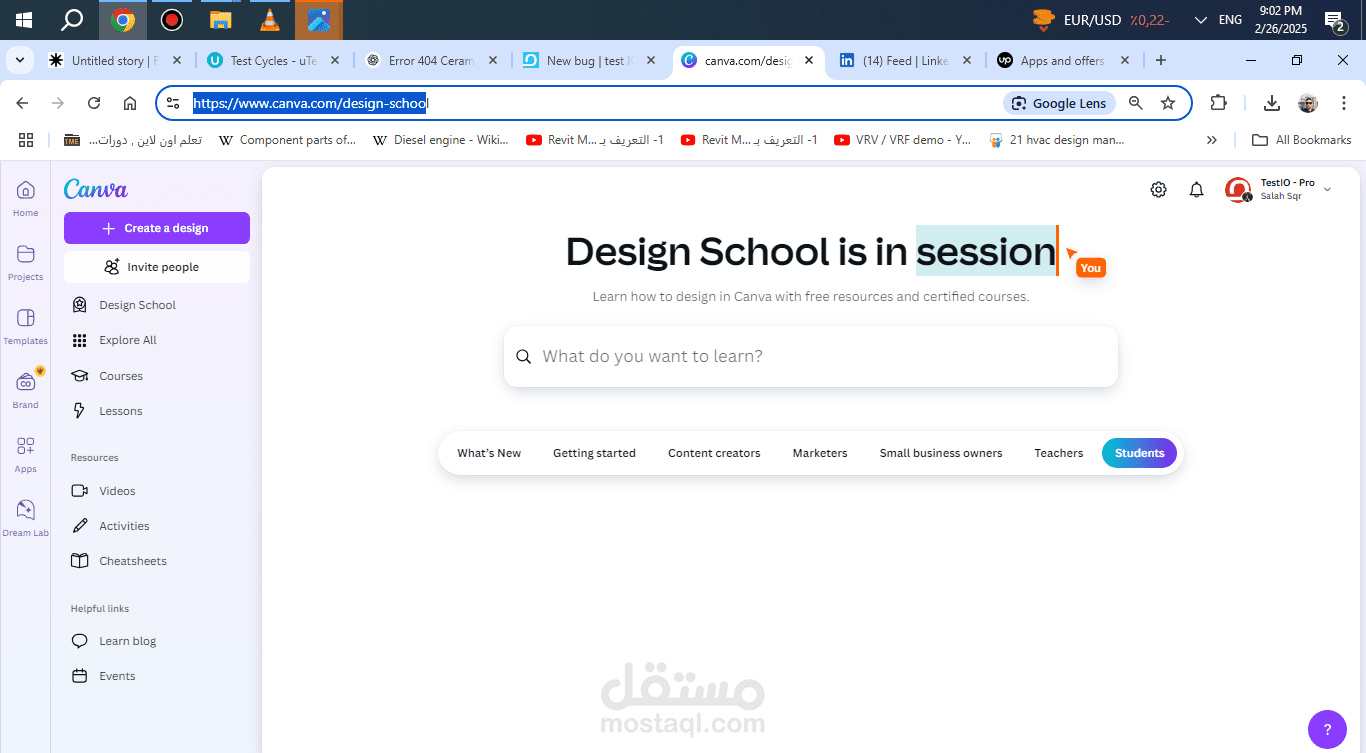
Task: Open Canva Home from the sidebar
Action: point(26,198)
